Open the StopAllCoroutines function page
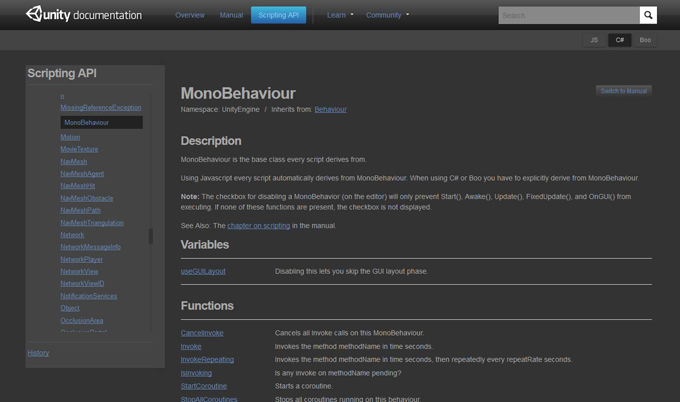The width and height of the screenshot is (680, 402). click(209, 399)
